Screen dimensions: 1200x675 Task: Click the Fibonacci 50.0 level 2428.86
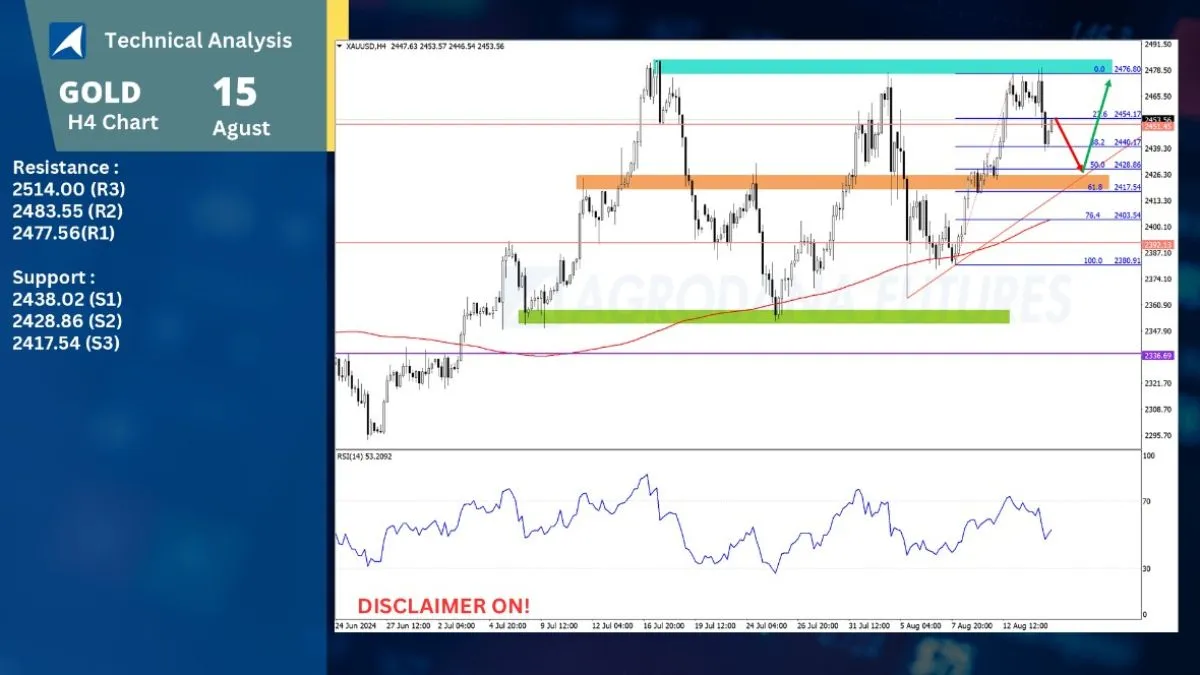[x=1114, y=164]
